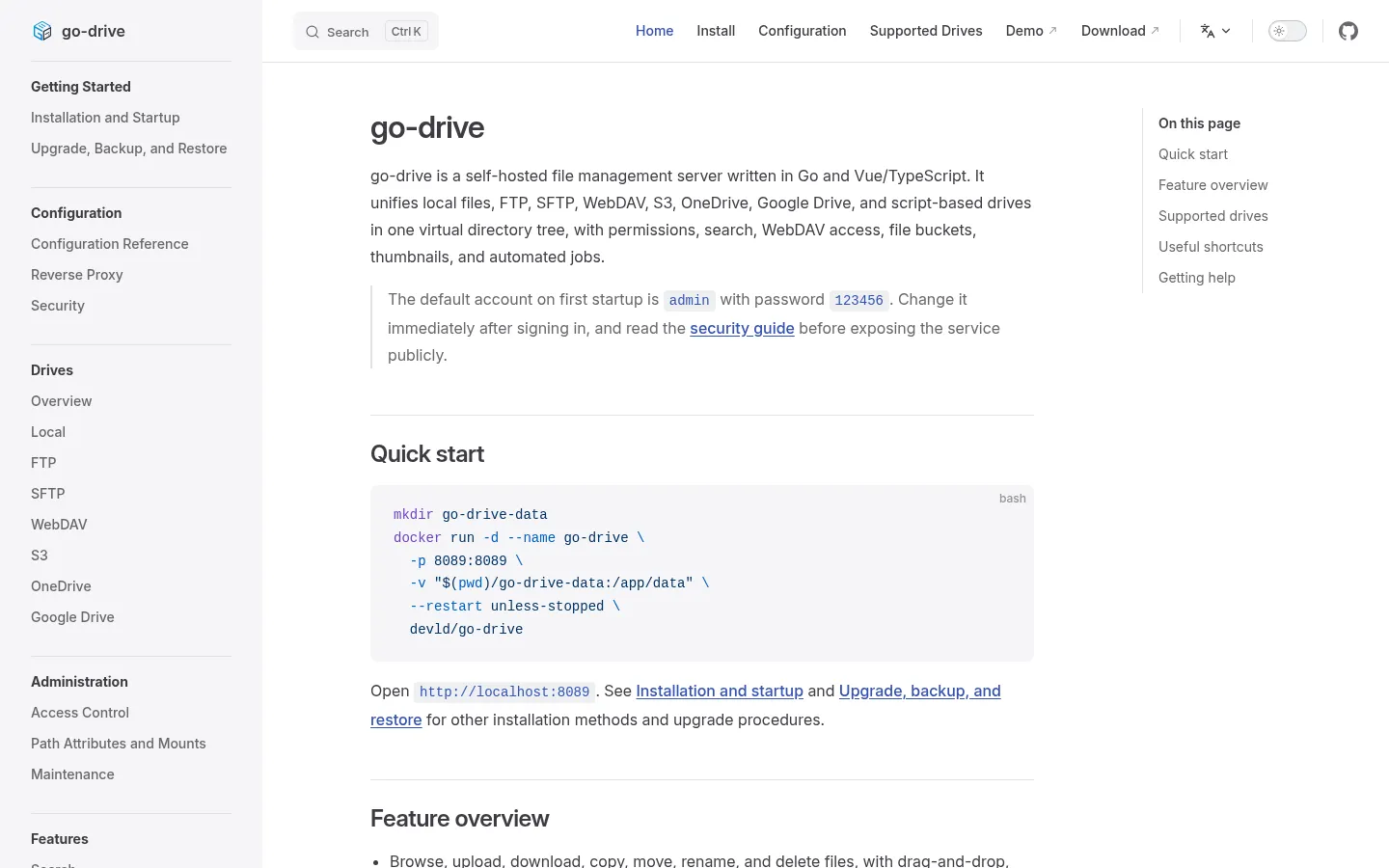Select the SFTP drive page

coord(48,494)
